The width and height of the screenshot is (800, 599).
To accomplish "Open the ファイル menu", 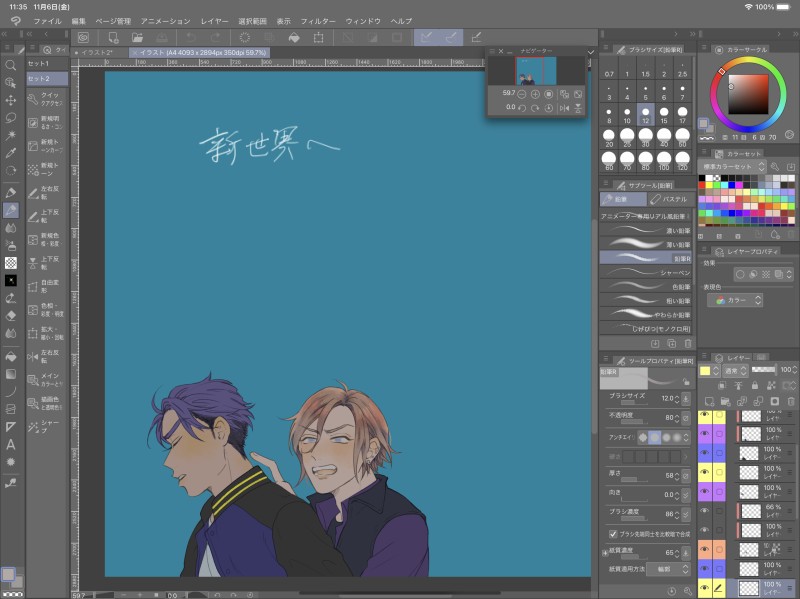I will [47, 21].
